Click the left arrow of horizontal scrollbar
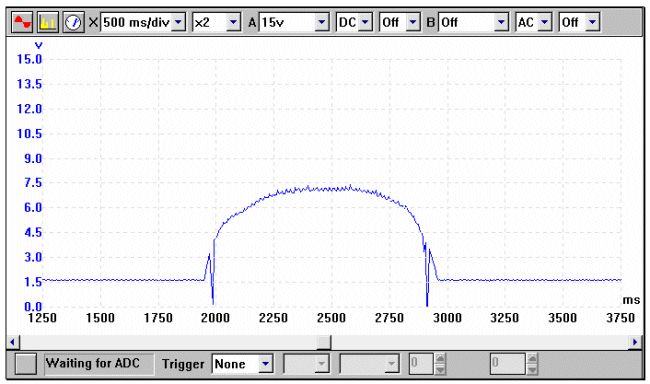 [x=12, y=342]
